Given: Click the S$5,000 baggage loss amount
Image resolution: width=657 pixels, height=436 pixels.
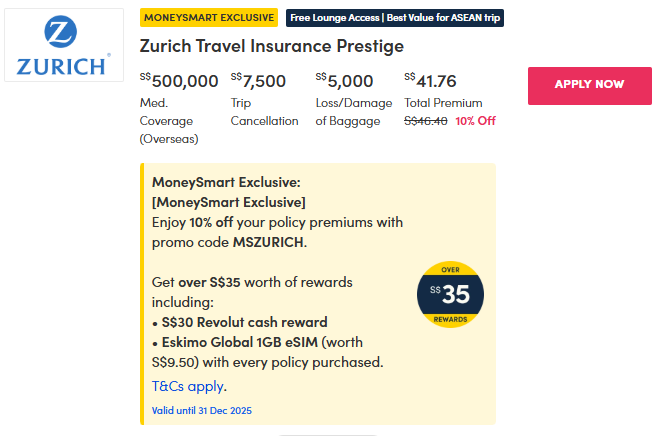Looking at the screenshot, I should point(345,81).
